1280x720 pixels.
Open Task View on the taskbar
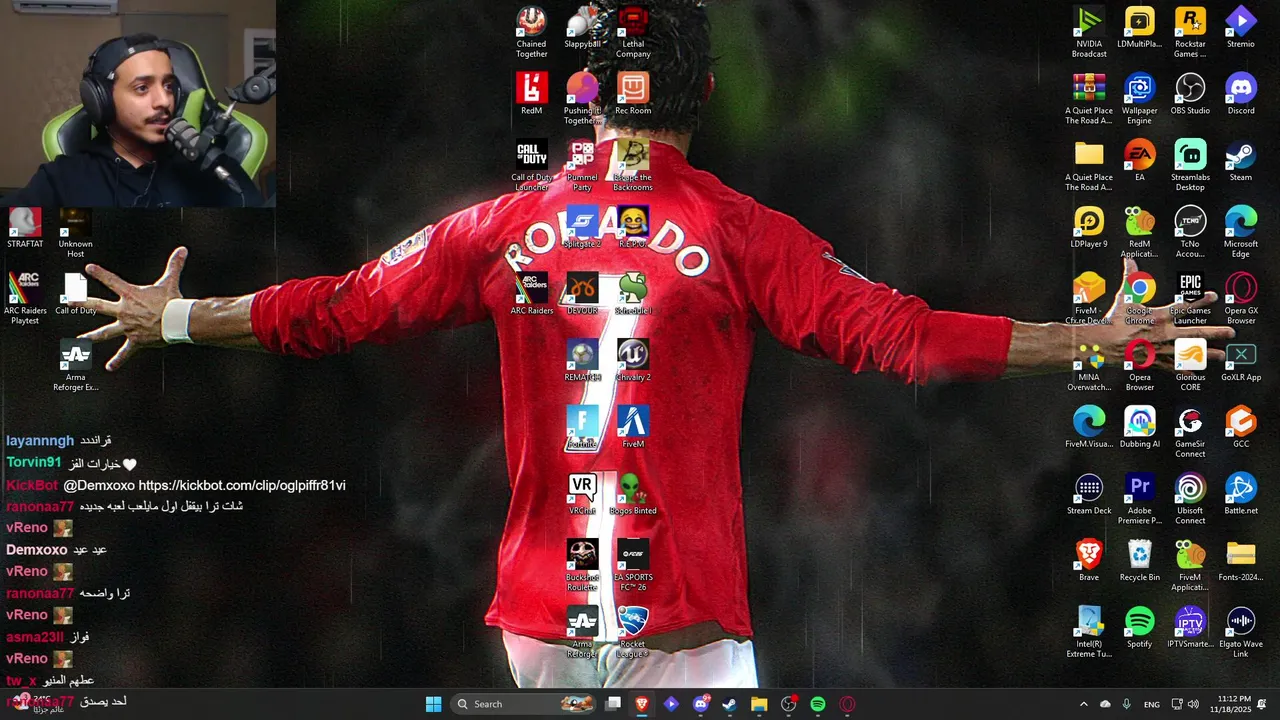coord(613,704)
